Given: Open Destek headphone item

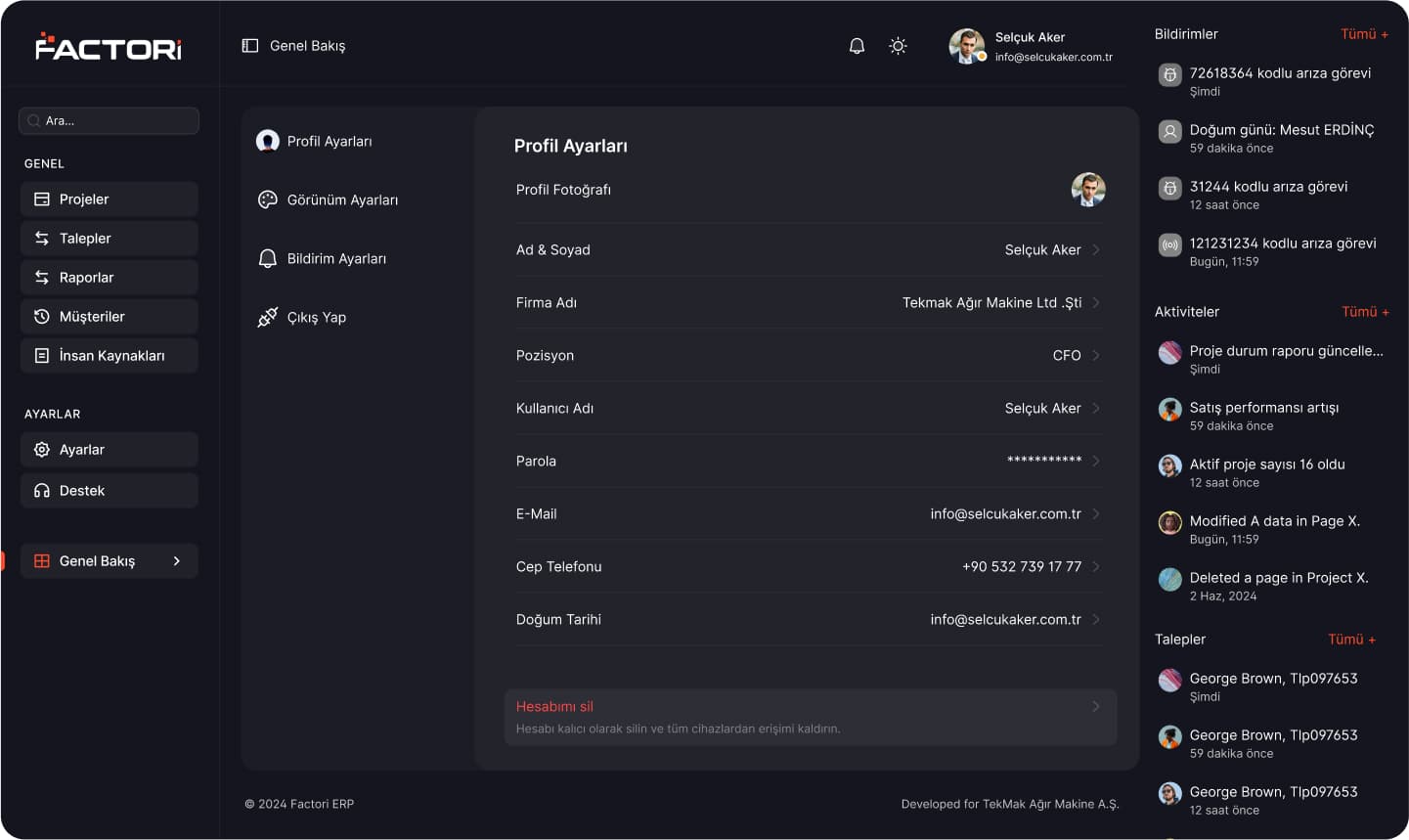Looking at the screenshot, I should [110, 491].
